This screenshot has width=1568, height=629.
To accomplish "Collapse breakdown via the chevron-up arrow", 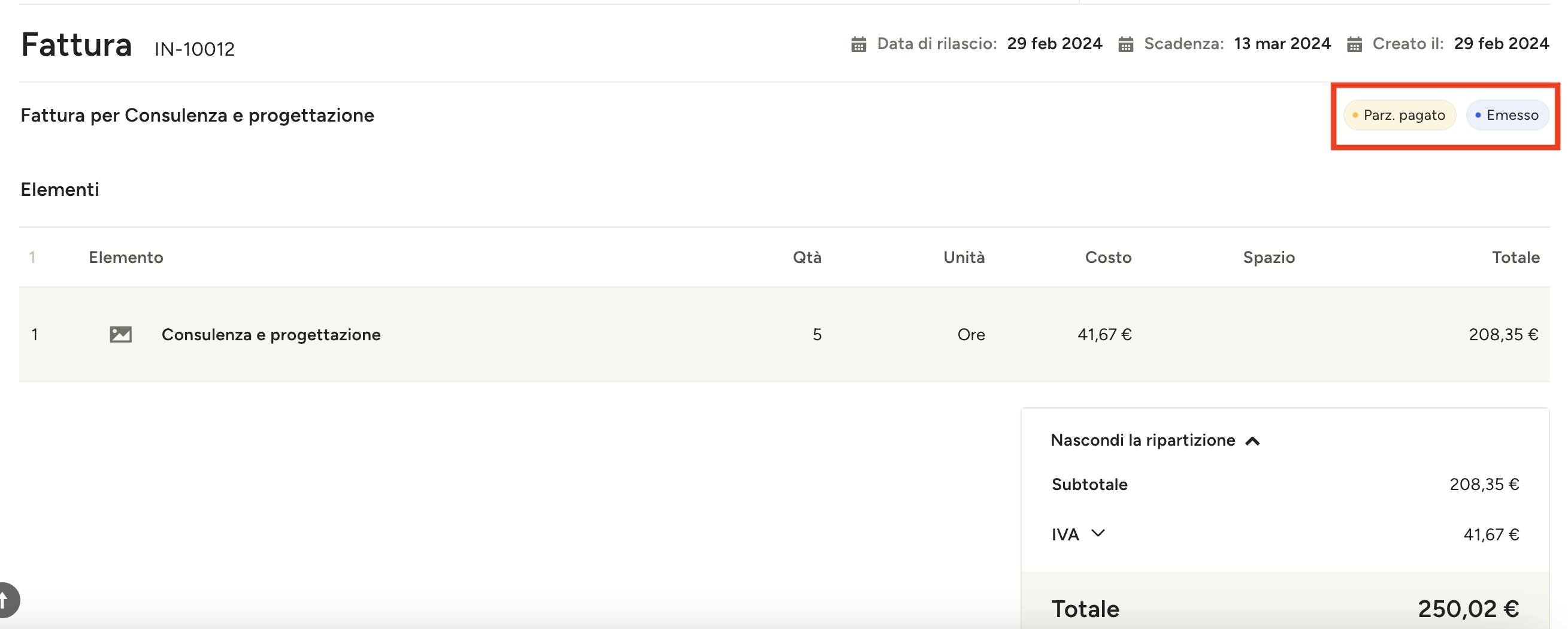I will (x=1252, y=441).
